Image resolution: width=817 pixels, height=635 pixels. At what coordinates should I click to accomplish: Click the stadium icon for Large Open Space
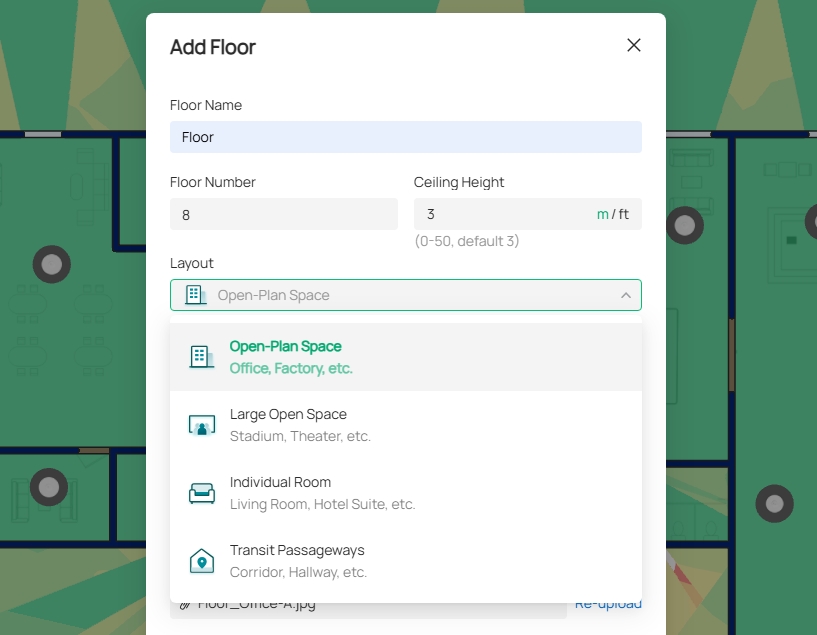coord(202,425)
